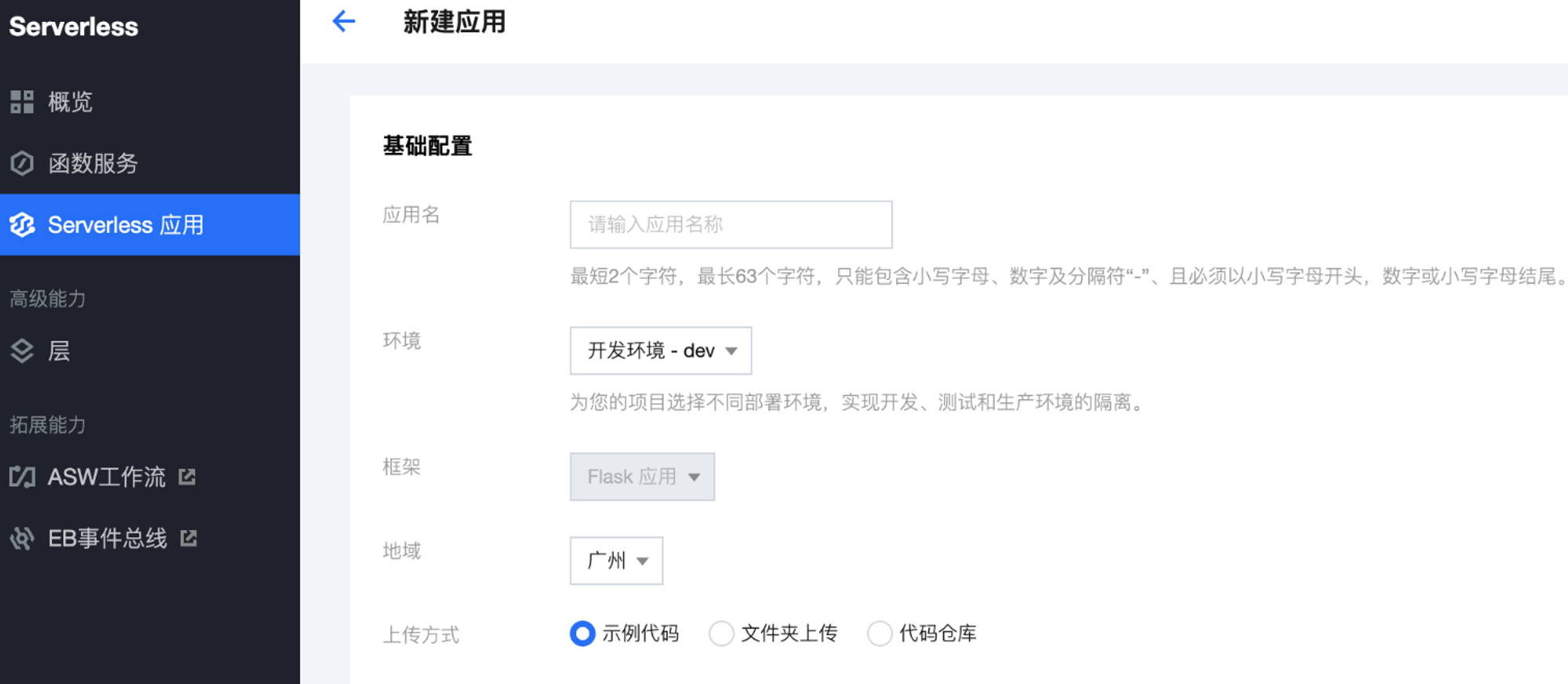Focus the 请输入应用名称 input field
This screenshot has width=1568, height=684.
click(x=731, y=224)
